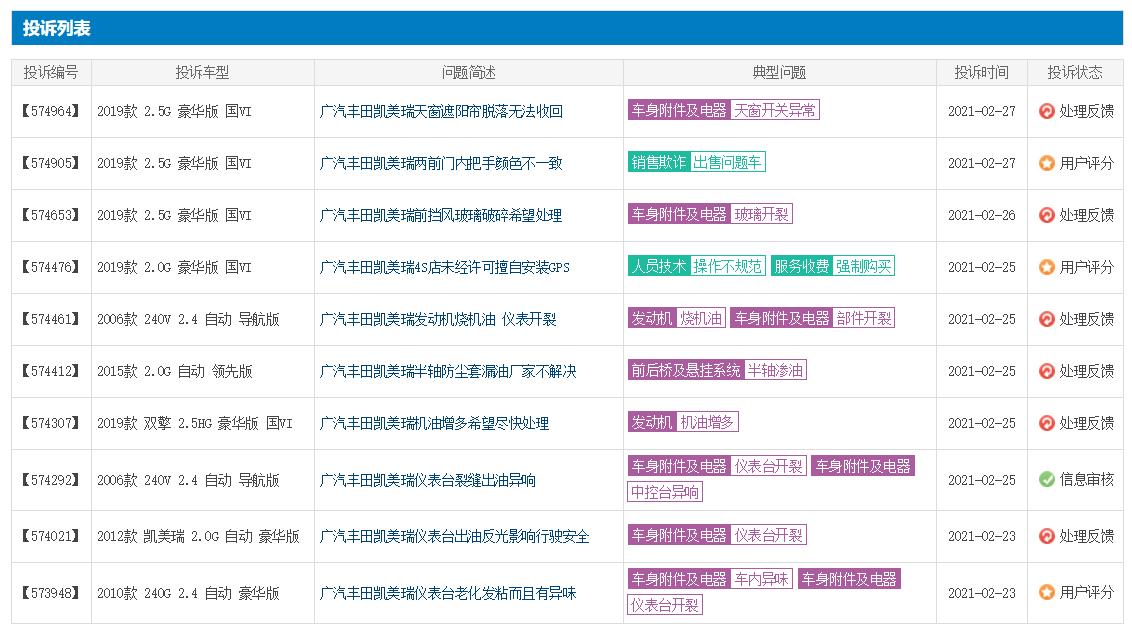Click the 发动机 tag in row 574307
Screen dimensions: 1132x629
click(652, 422)
